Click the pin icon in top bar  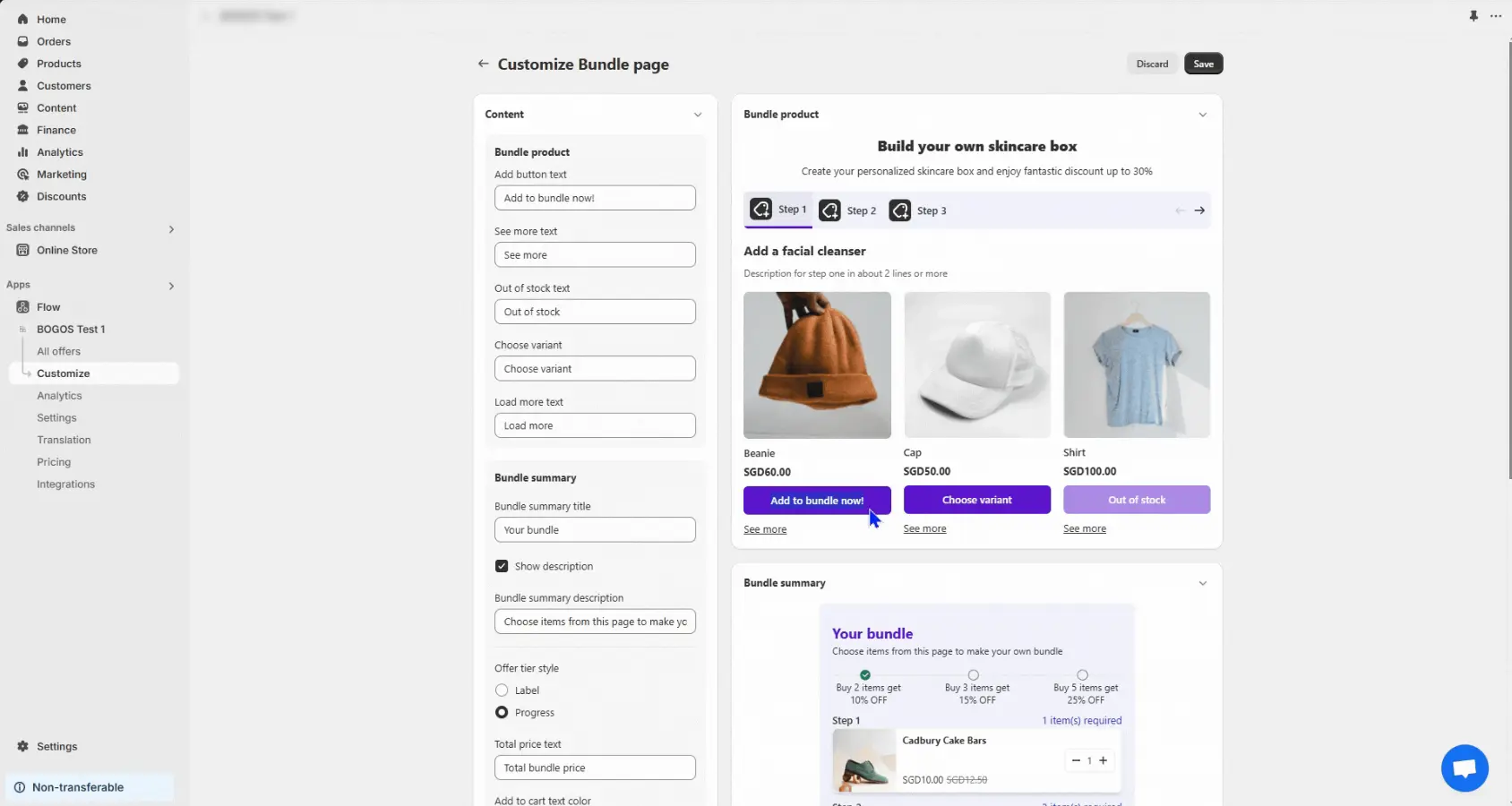(1473, 16)
